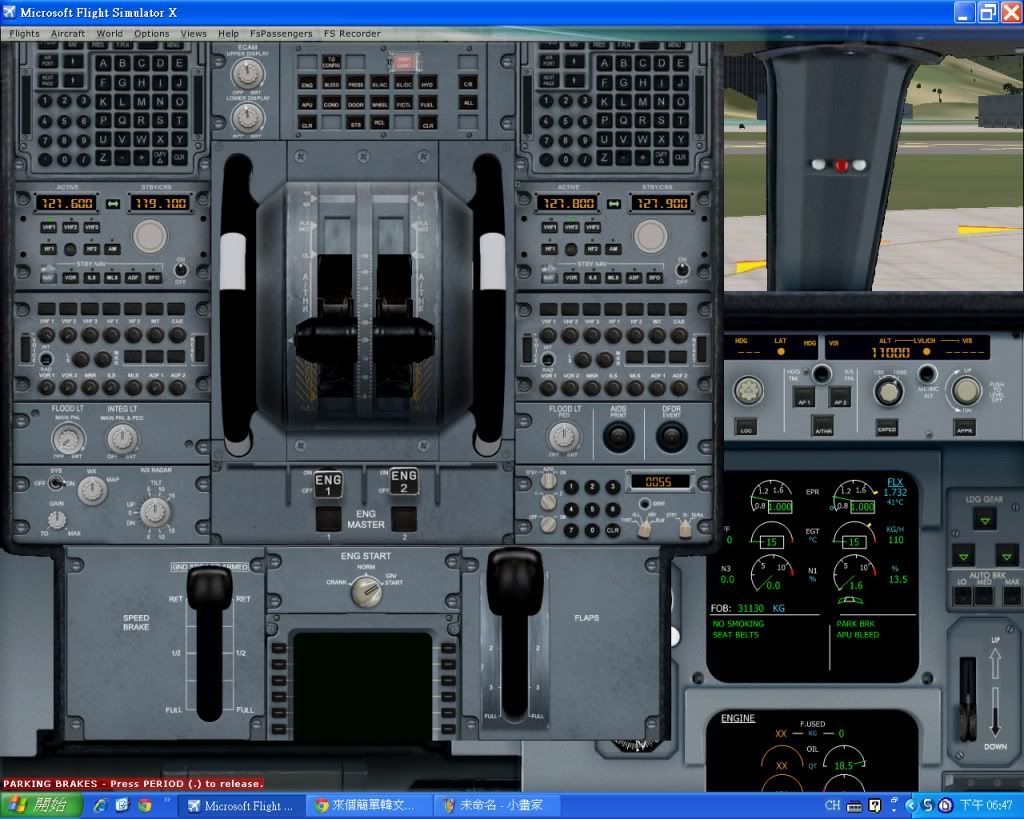Image resolution: width=1024 pixels, height=819 pixels.
Task: Select HF1 on the 121.600 radio panel
Action: (x=49, y=249)
